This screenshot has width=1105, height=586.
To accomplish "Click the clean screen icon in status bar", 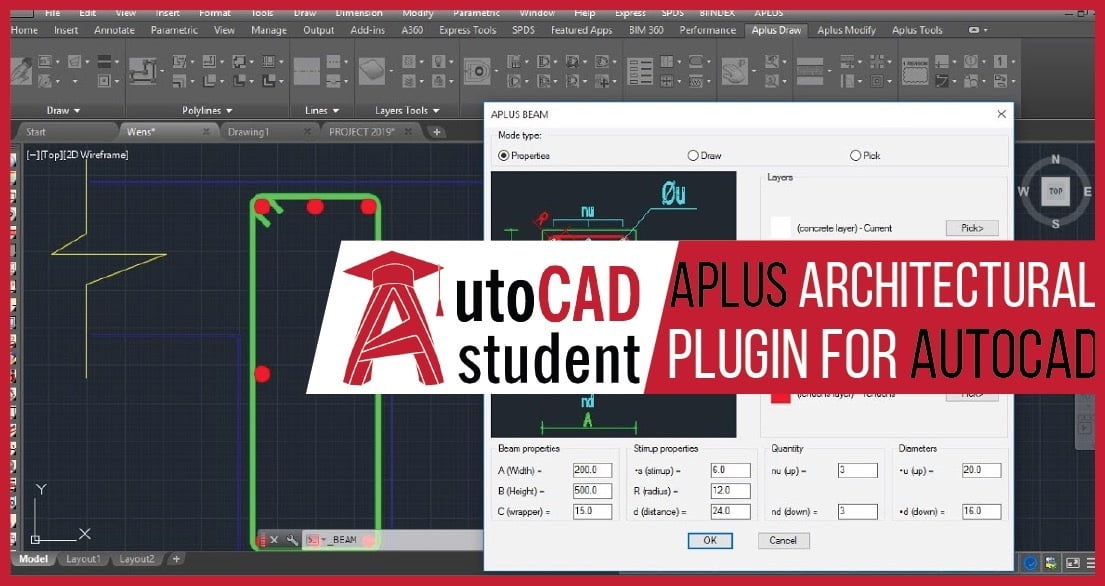I will [1073, 563].
